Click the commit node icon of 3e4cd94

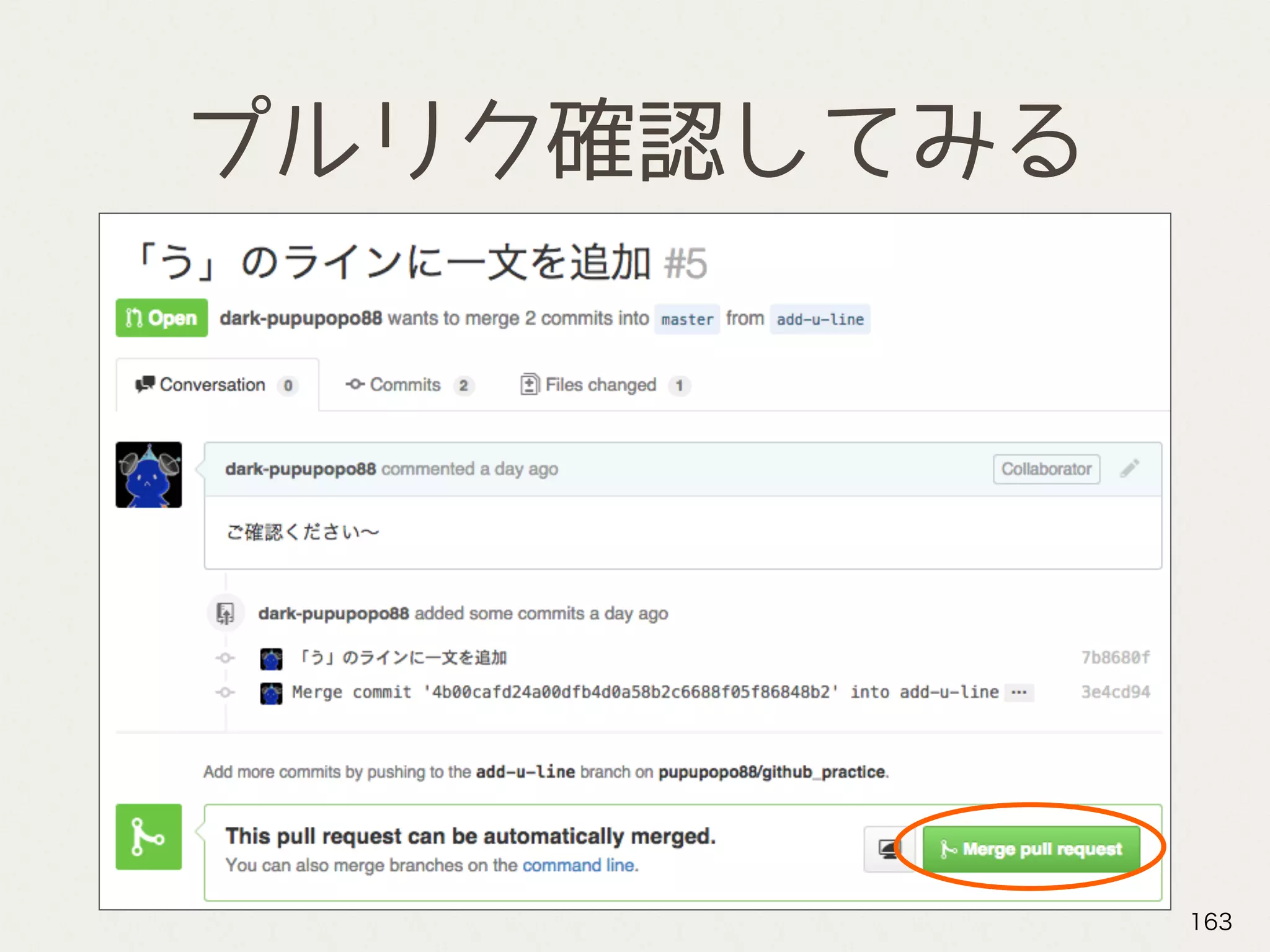(x=225, y=692)
